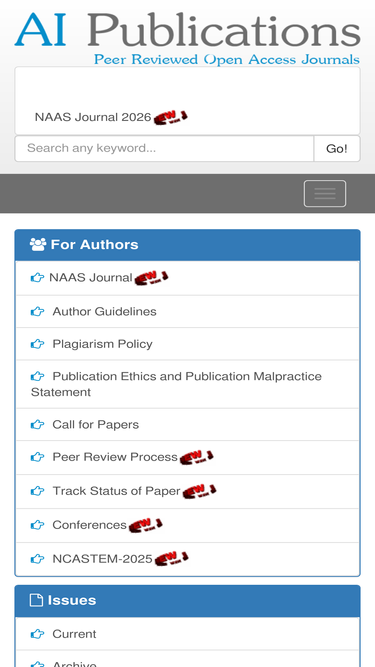Click the hand pointer icon beside Author Guidelines
375x667 pixels.
click(x=37, y=312)
